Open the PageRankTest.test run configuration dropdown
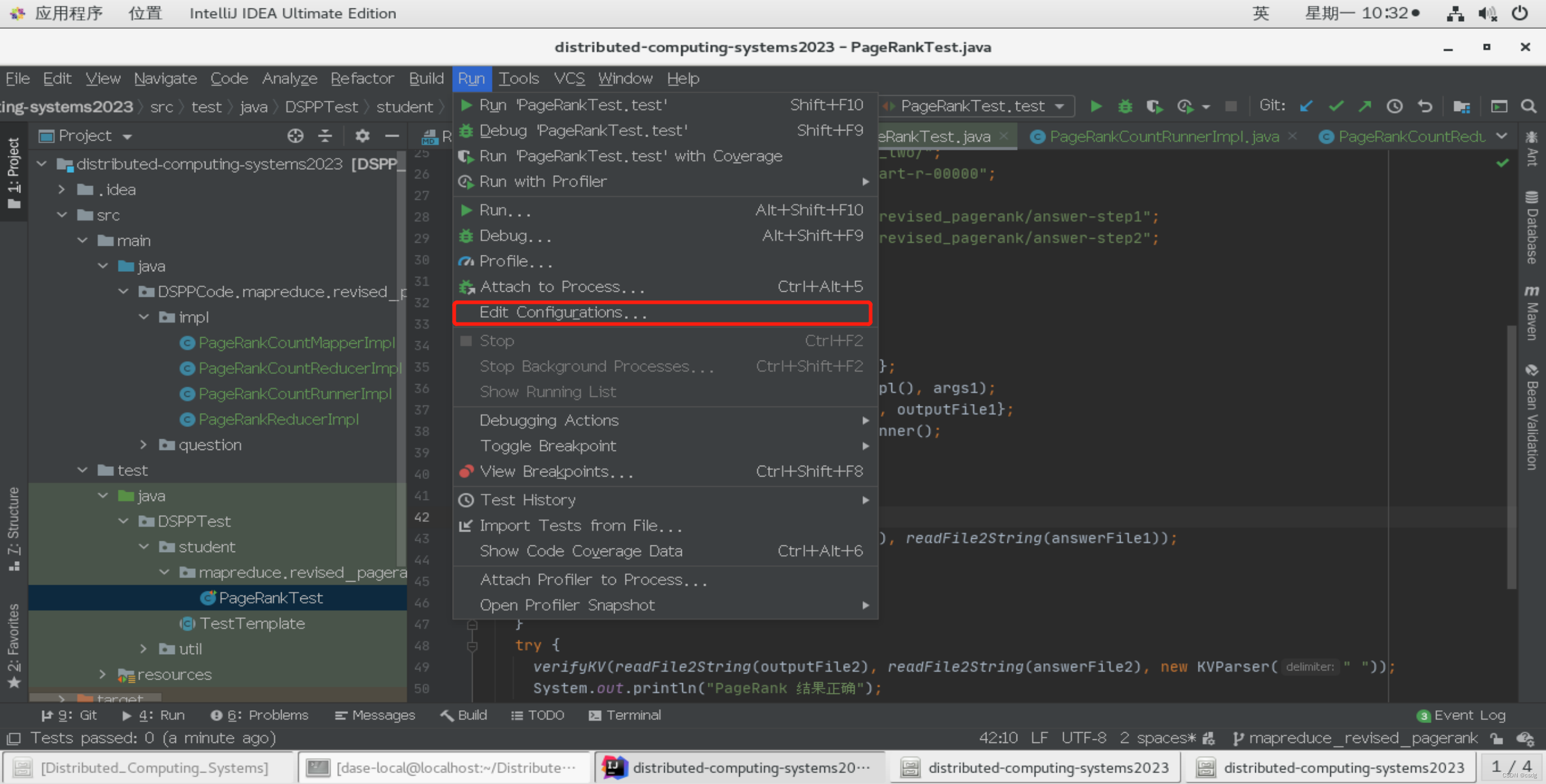Viewport: 1546px width, 784px height. point(979,106)
